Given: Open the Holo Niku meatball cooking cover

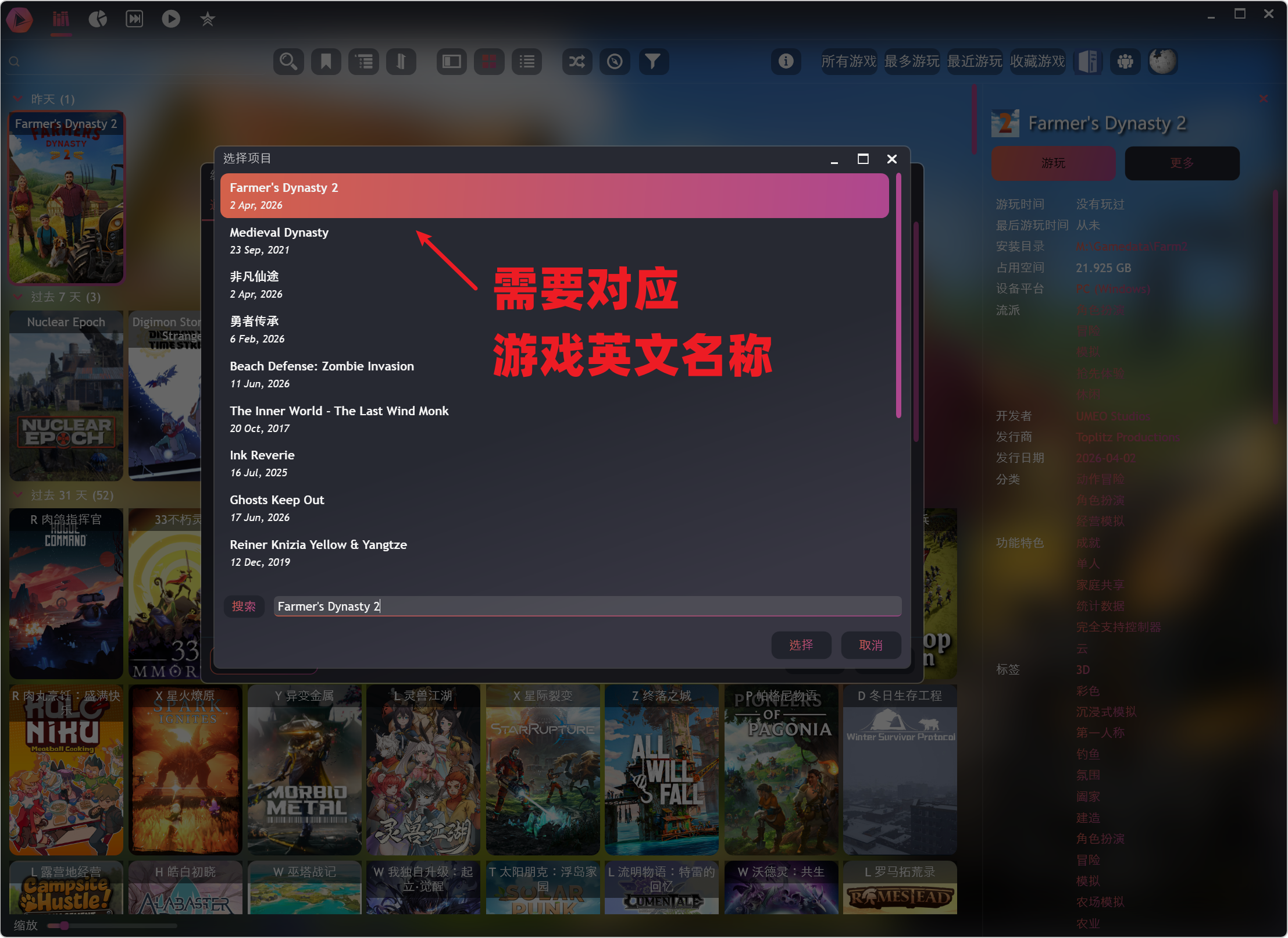Looking at the screenshot, I should tap(66, 769).
